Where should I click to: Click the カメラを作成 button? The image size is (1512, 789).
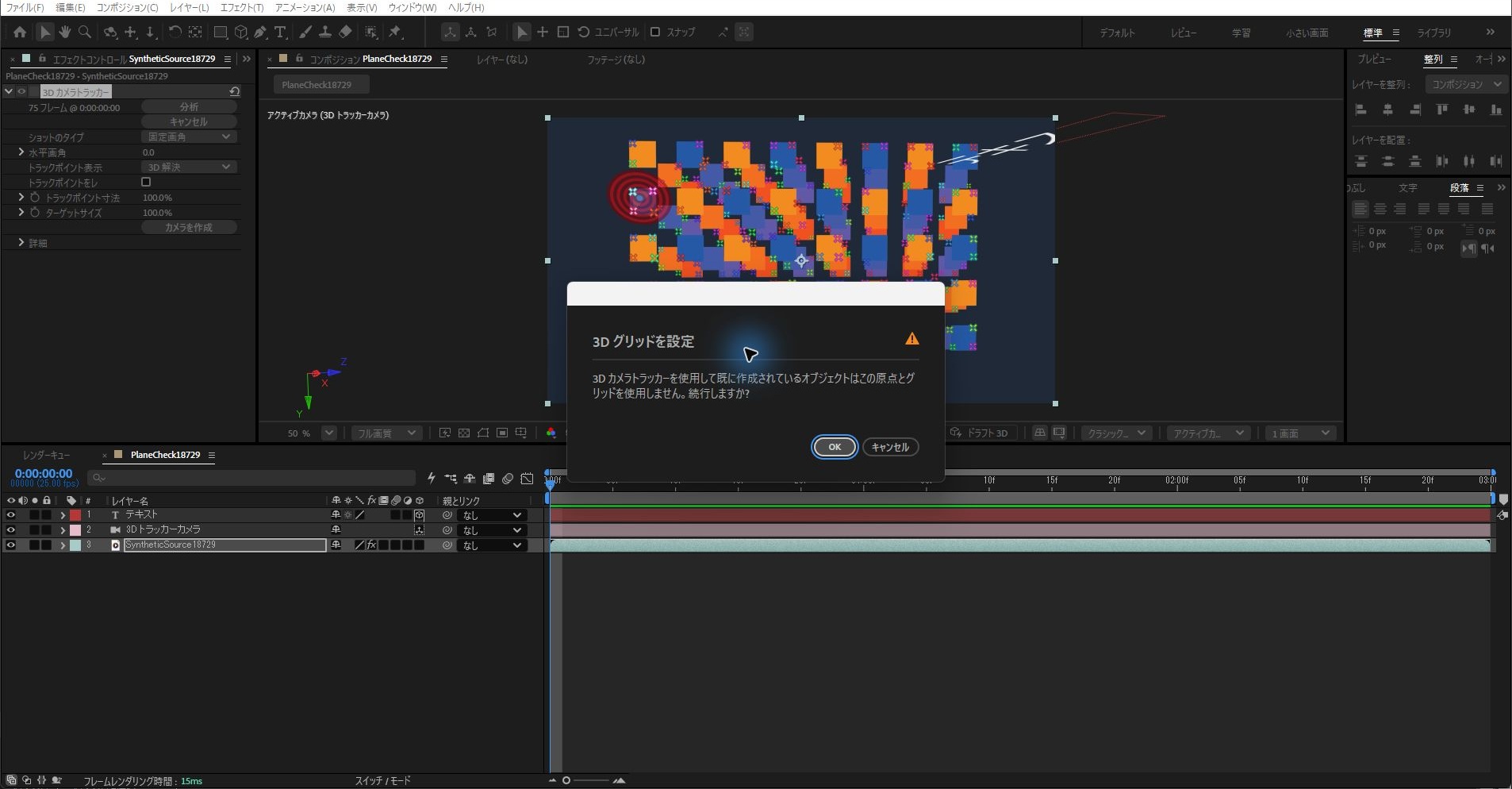(190, 227)
